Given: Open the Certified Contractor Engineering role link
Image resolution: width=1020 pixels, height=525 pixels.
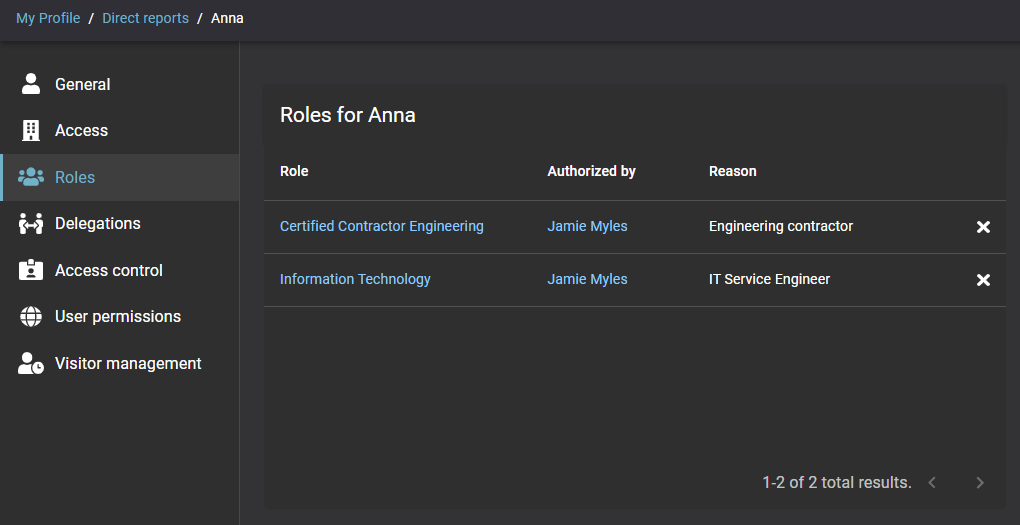Looking at the screenshot, I should click(x=381, y=226).
